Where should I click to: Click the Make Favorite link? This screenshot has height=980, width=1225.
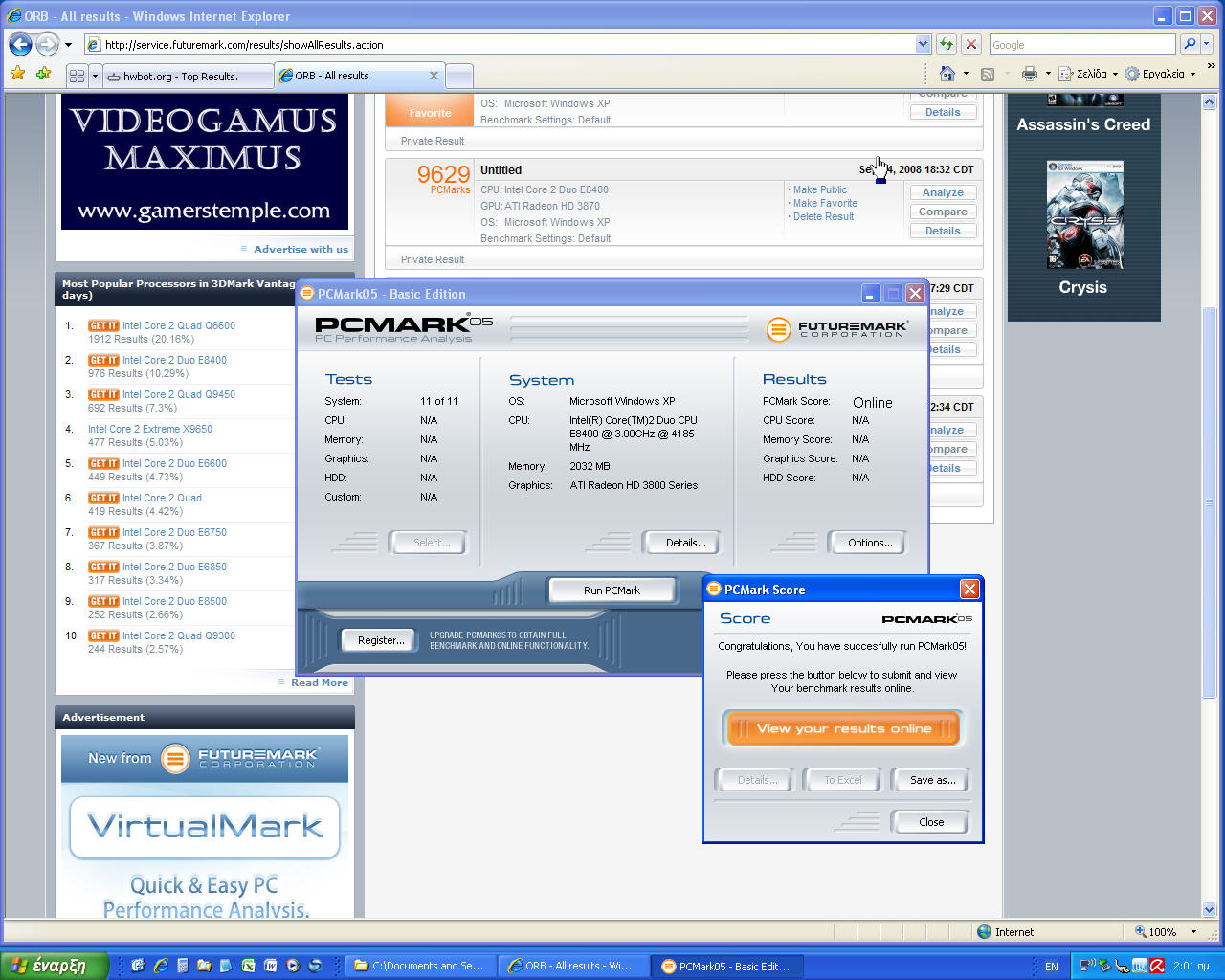(x=825, y=203)
